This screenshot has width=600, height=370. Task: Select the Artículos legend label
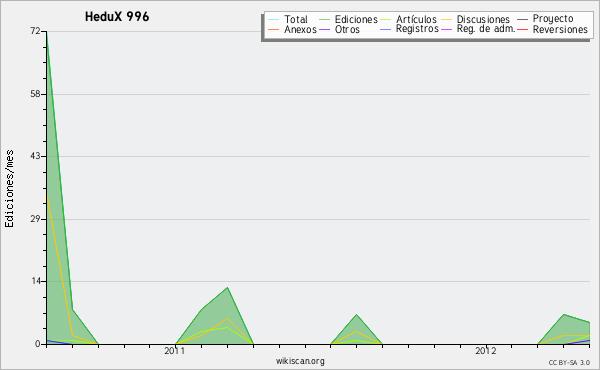(416, 19)
